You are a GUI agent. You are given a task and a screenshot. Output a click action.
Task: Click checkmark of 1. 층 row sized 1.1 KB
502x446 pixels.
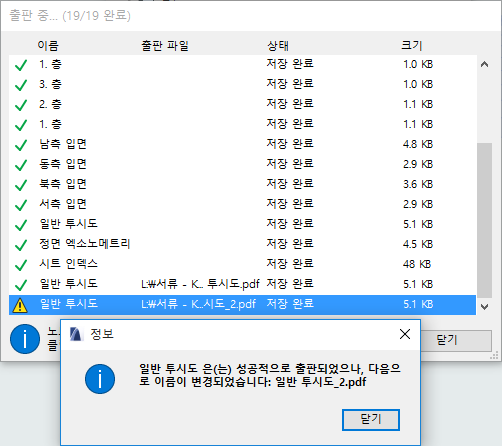pyautogui.click(x=21, y=125)
